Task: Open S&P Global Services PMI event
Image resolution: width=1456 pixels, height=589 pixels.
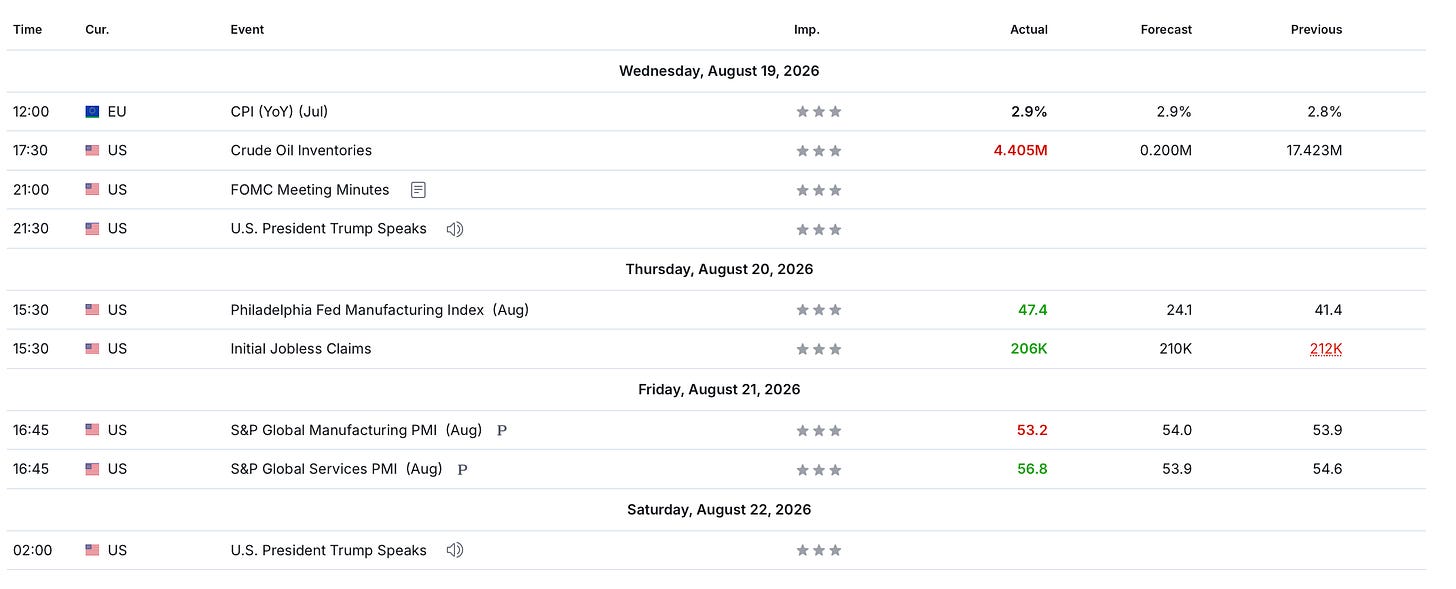Action: click(336, 469)
